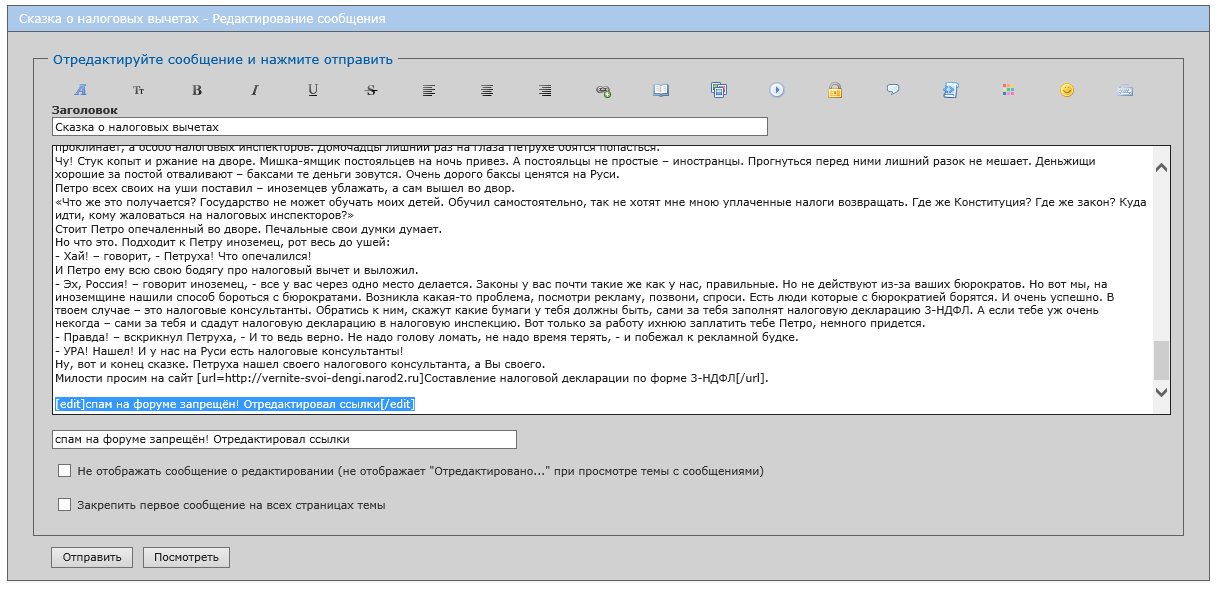Viewport: 1219px width, 589px height.
Task: Insert a smiley emoticon
Action: click(x=1067, y=90)
